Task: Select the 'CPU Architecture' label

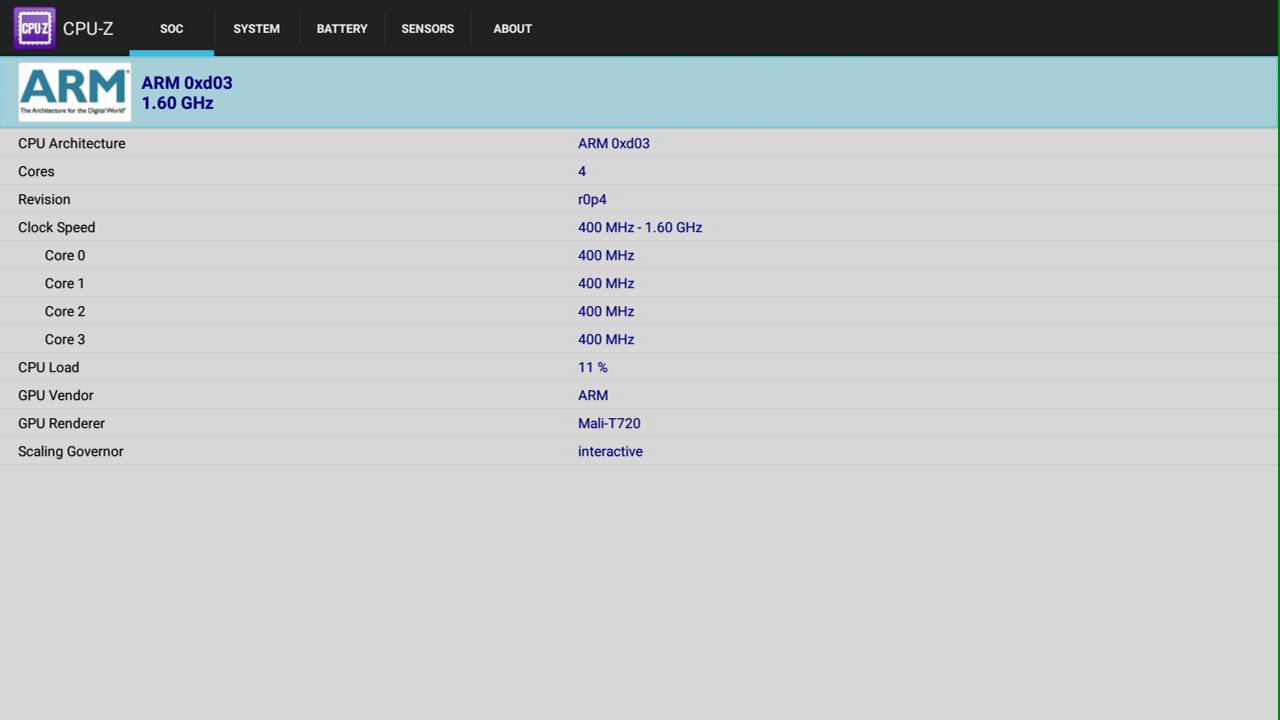Action: tap(72, 143)
